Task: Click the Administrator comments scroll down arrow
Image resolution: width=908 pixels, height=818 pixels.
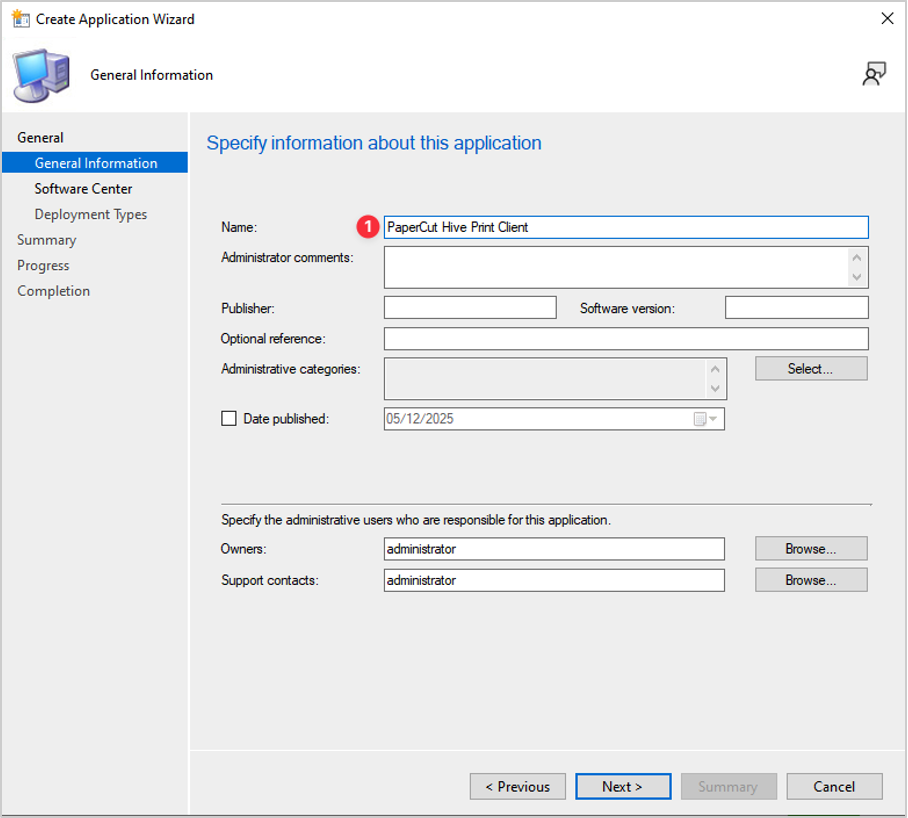Action: (857, 277)
